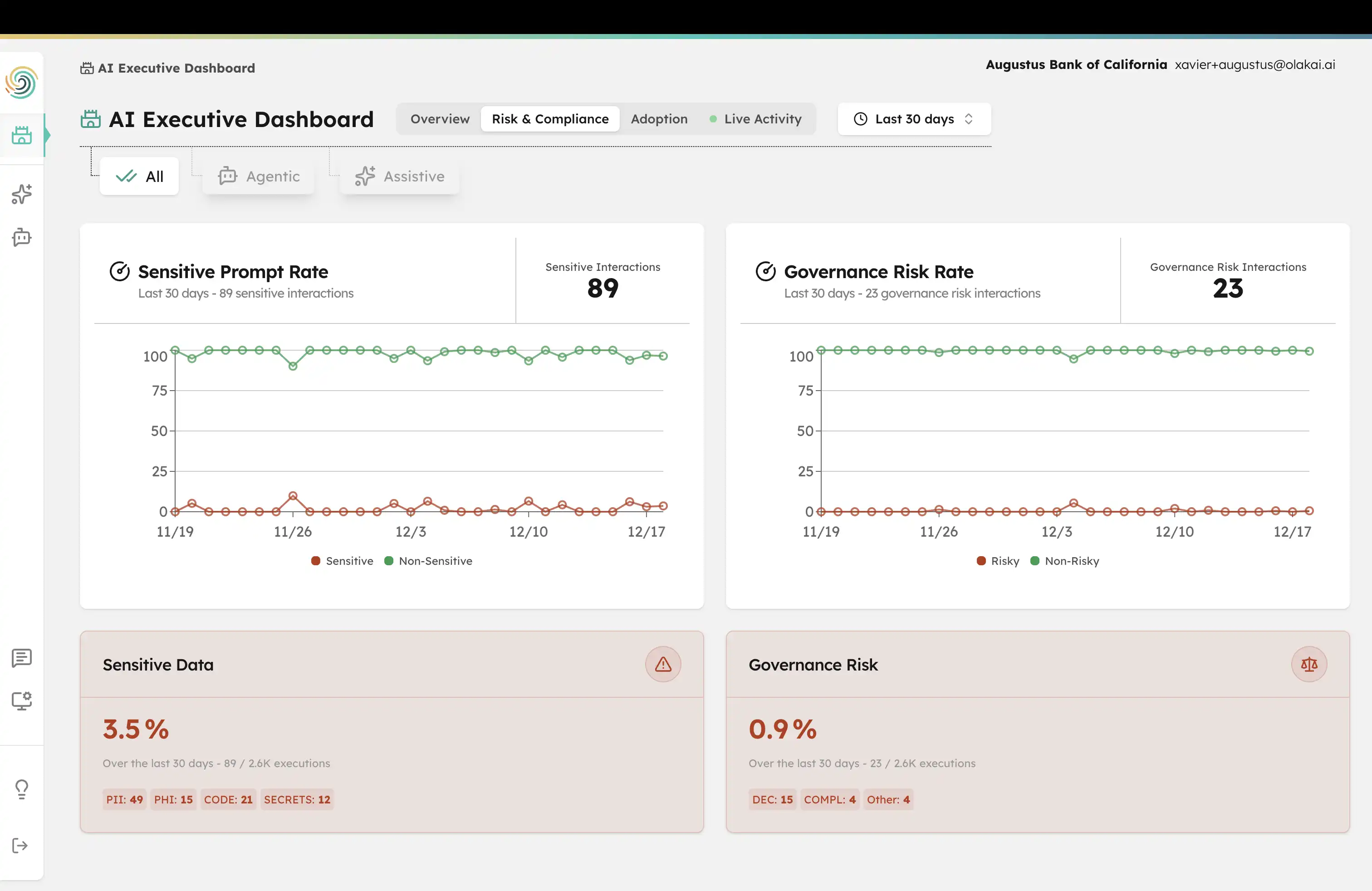Switch to the Overview tab
The height and width of the screenshot is (891, 1372).
(440, 119)
